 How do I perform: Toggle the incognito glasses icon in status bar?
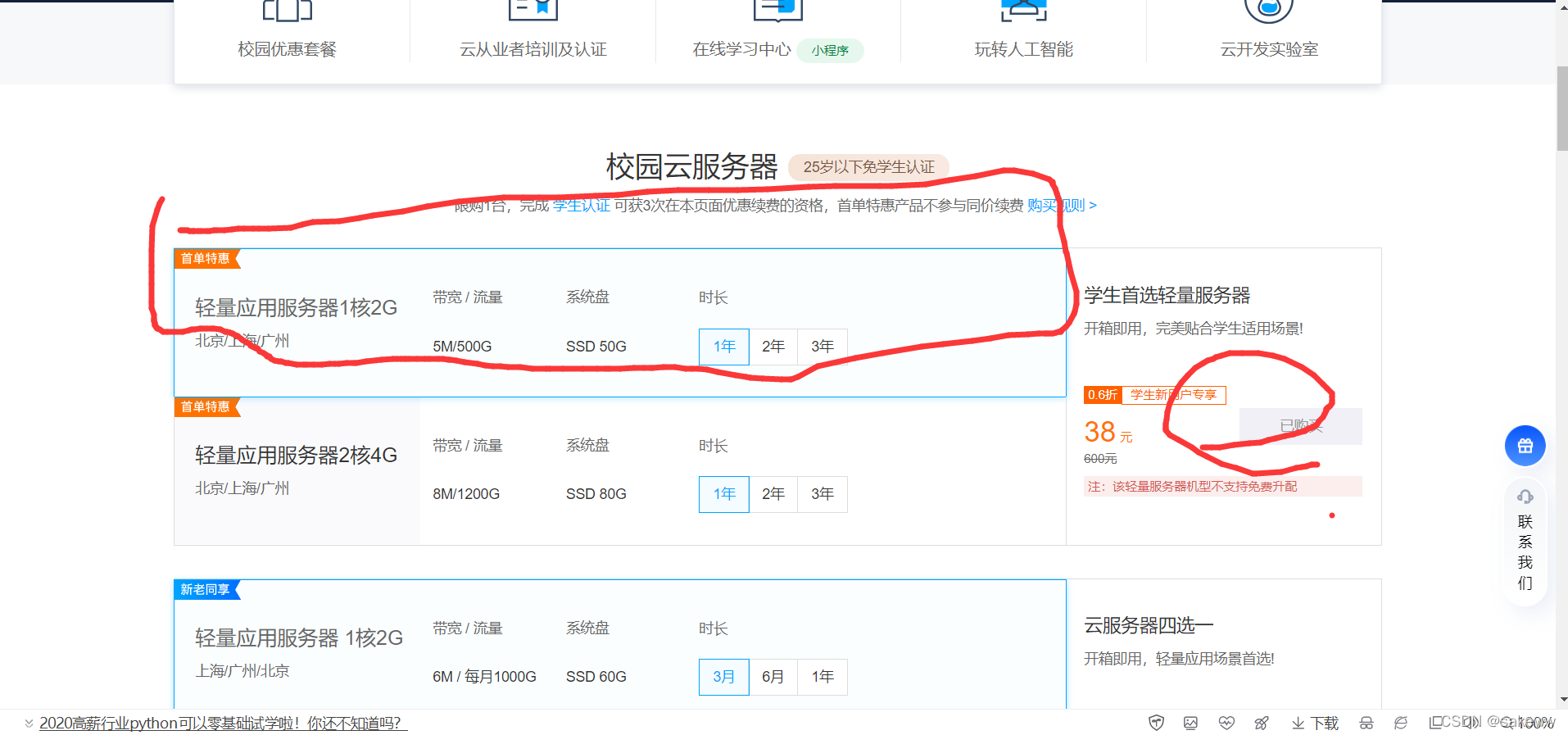(x=1366, y=723)
